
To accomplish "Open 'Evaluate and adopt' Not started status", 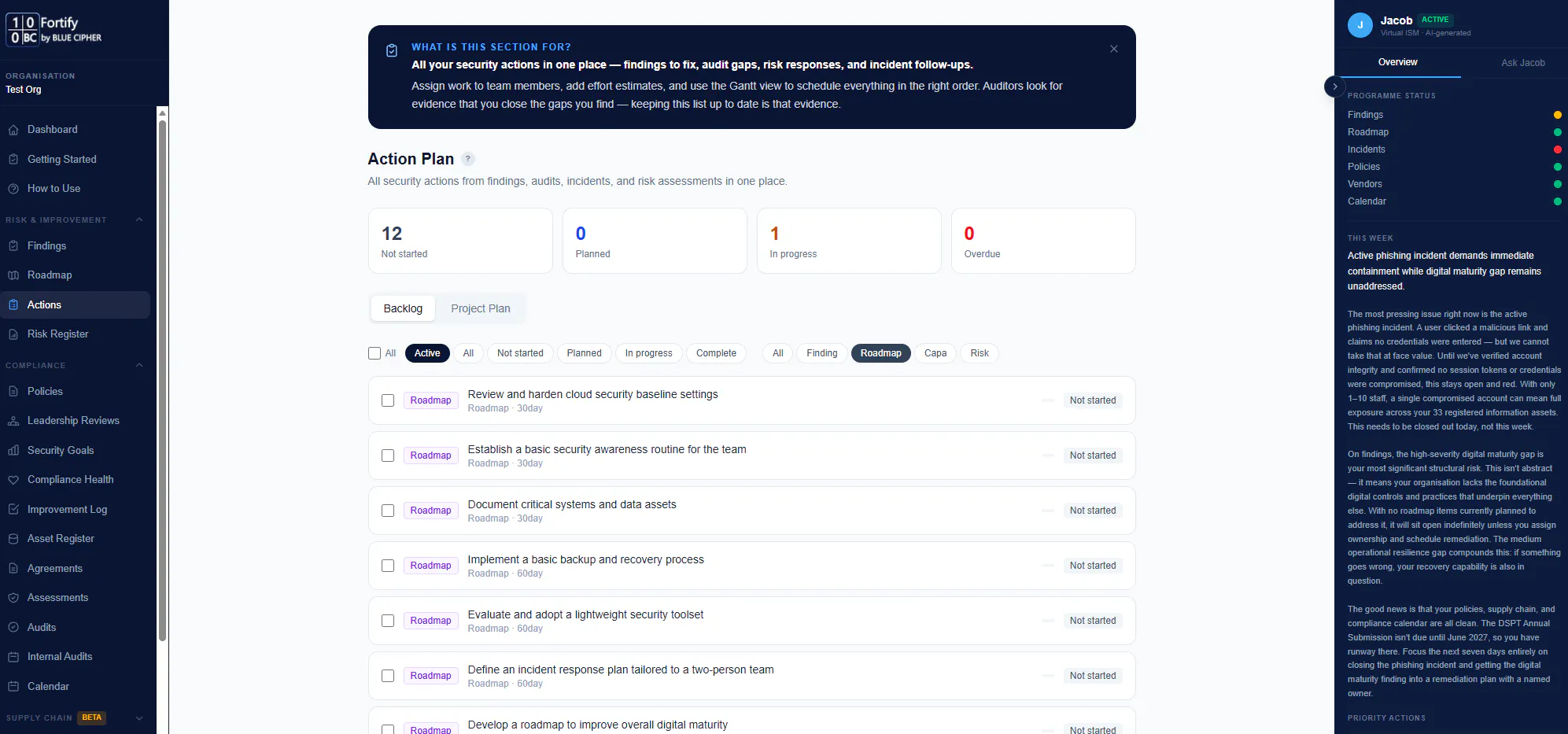I will [1093, 621].
